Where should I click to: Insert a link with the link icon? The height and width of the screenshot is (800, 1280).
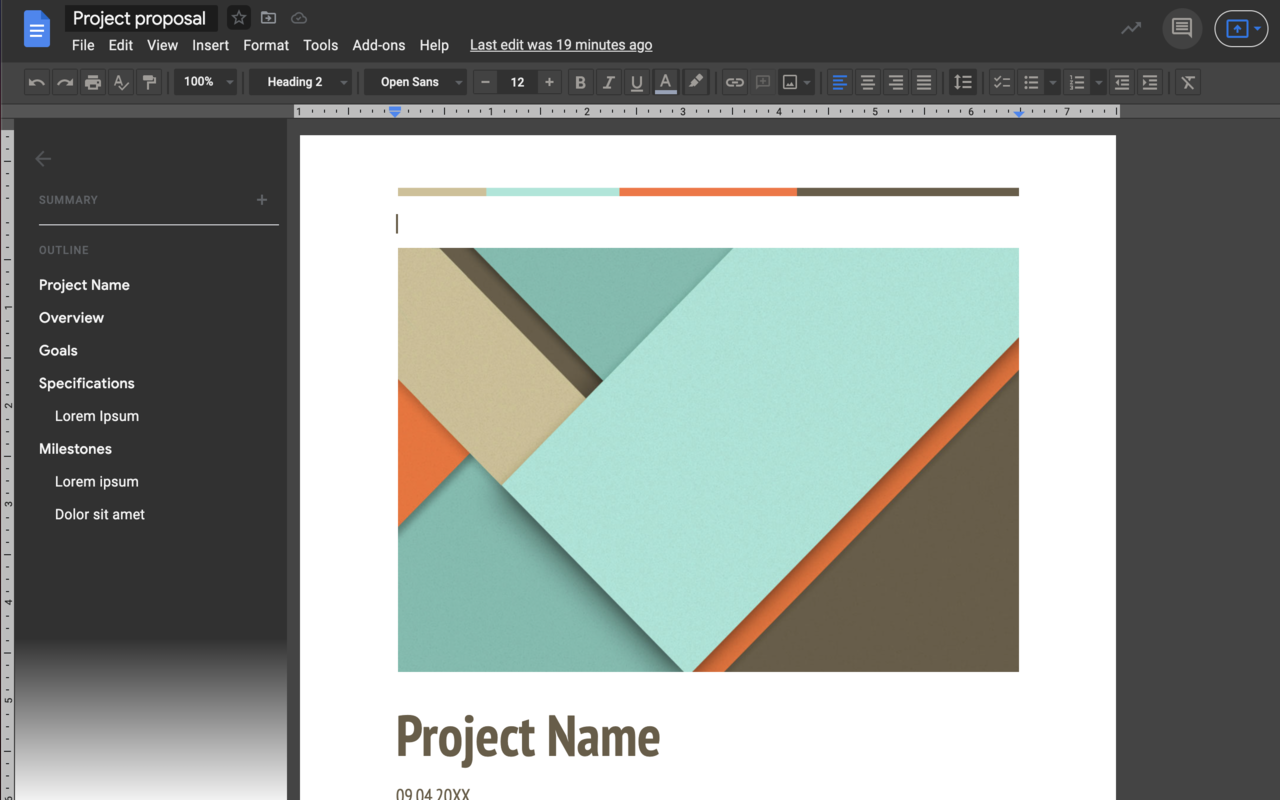click(x=734, y=82)
